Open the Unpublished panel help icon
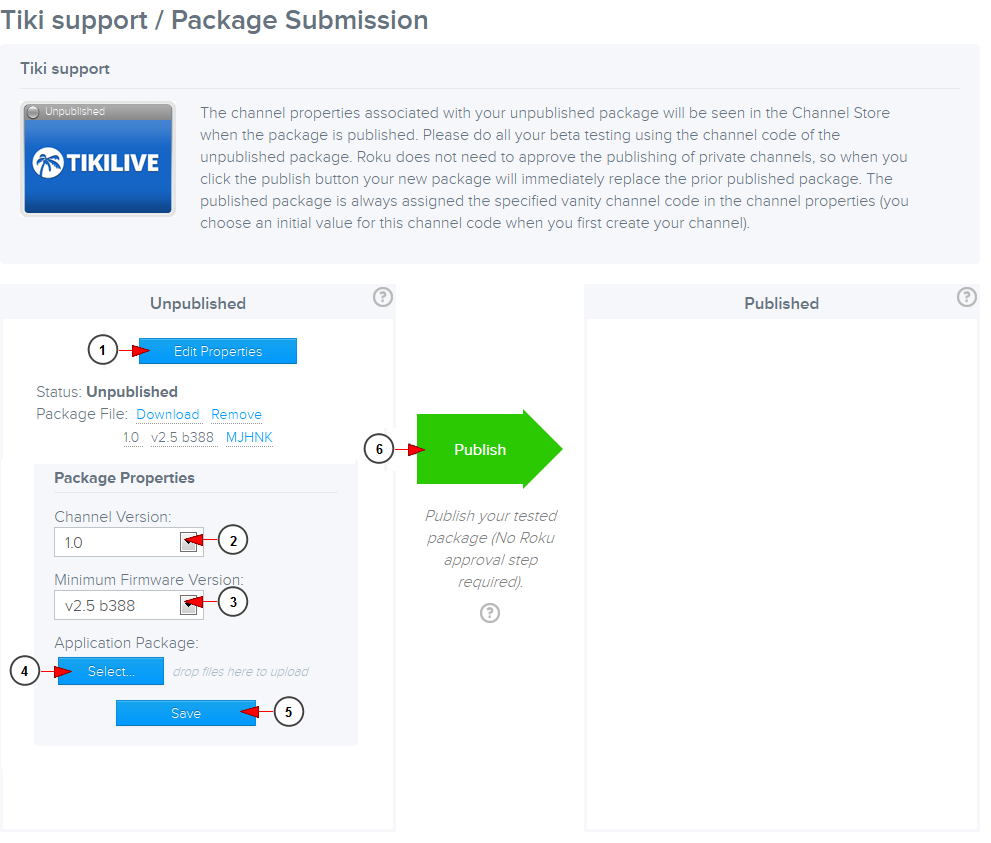 (382, 297)
